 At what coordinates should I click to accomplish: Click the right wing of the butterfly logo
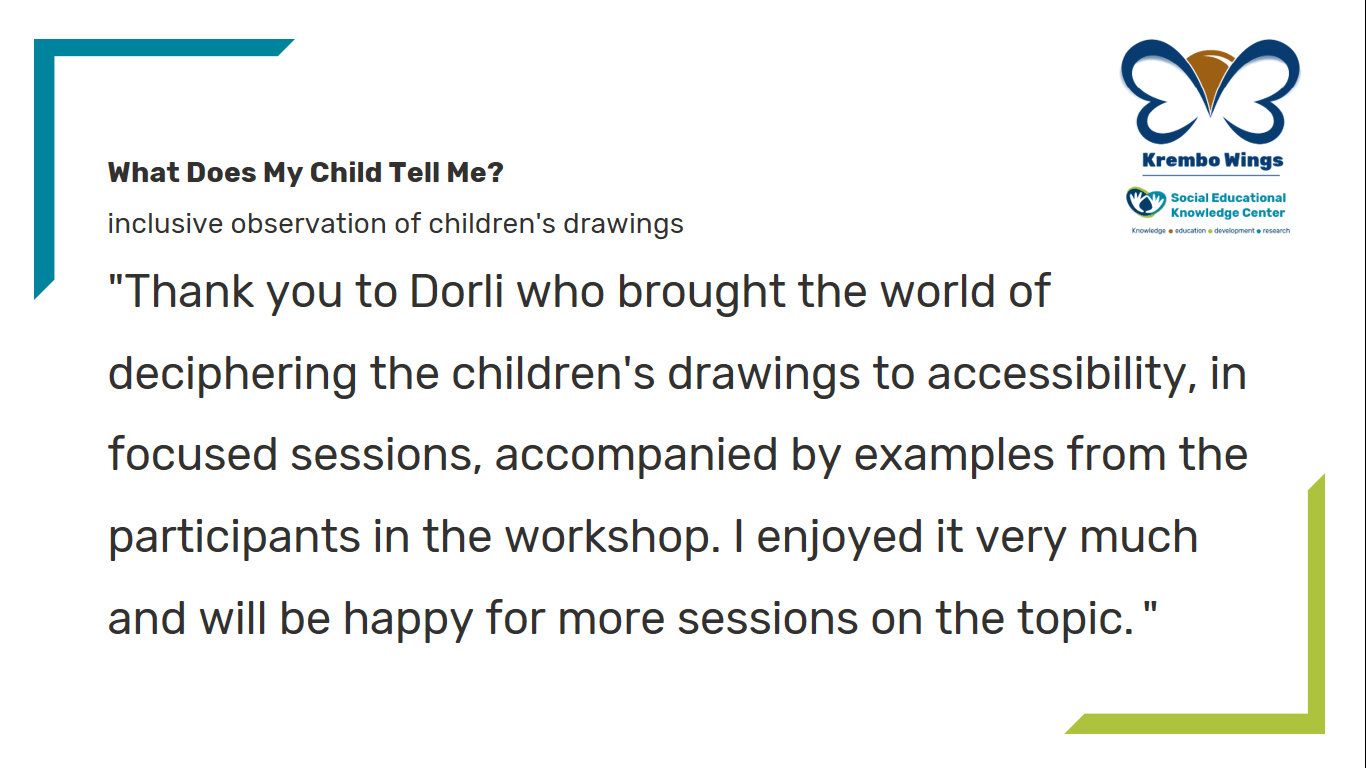pyautogui.click(x=1256, y=92)
